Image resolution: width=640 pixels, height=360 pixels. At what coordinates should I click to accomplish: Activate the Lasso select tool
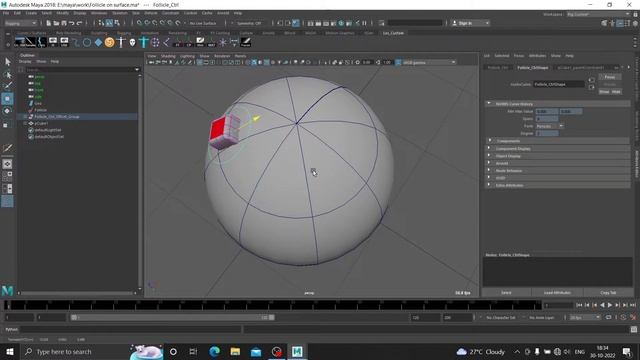pos(7,75)
